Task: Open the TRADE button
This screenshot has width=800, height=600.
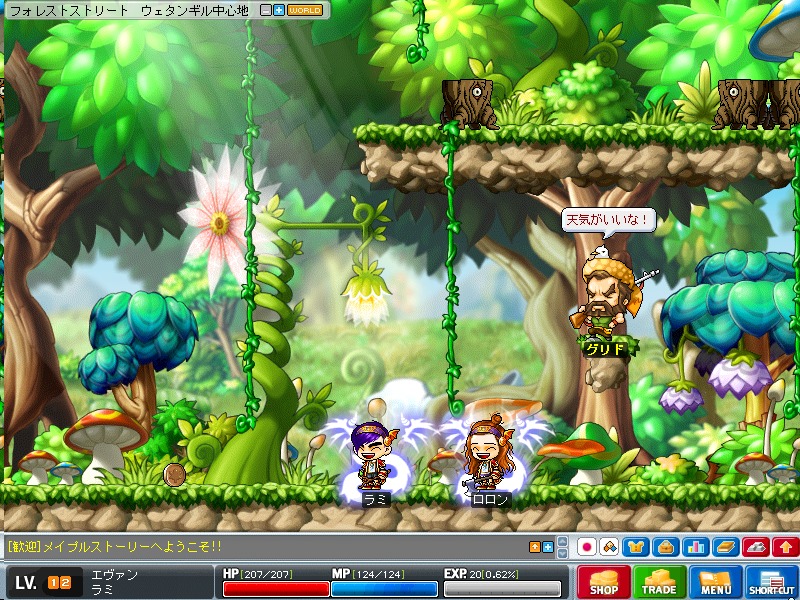Action: click(659, 582)
